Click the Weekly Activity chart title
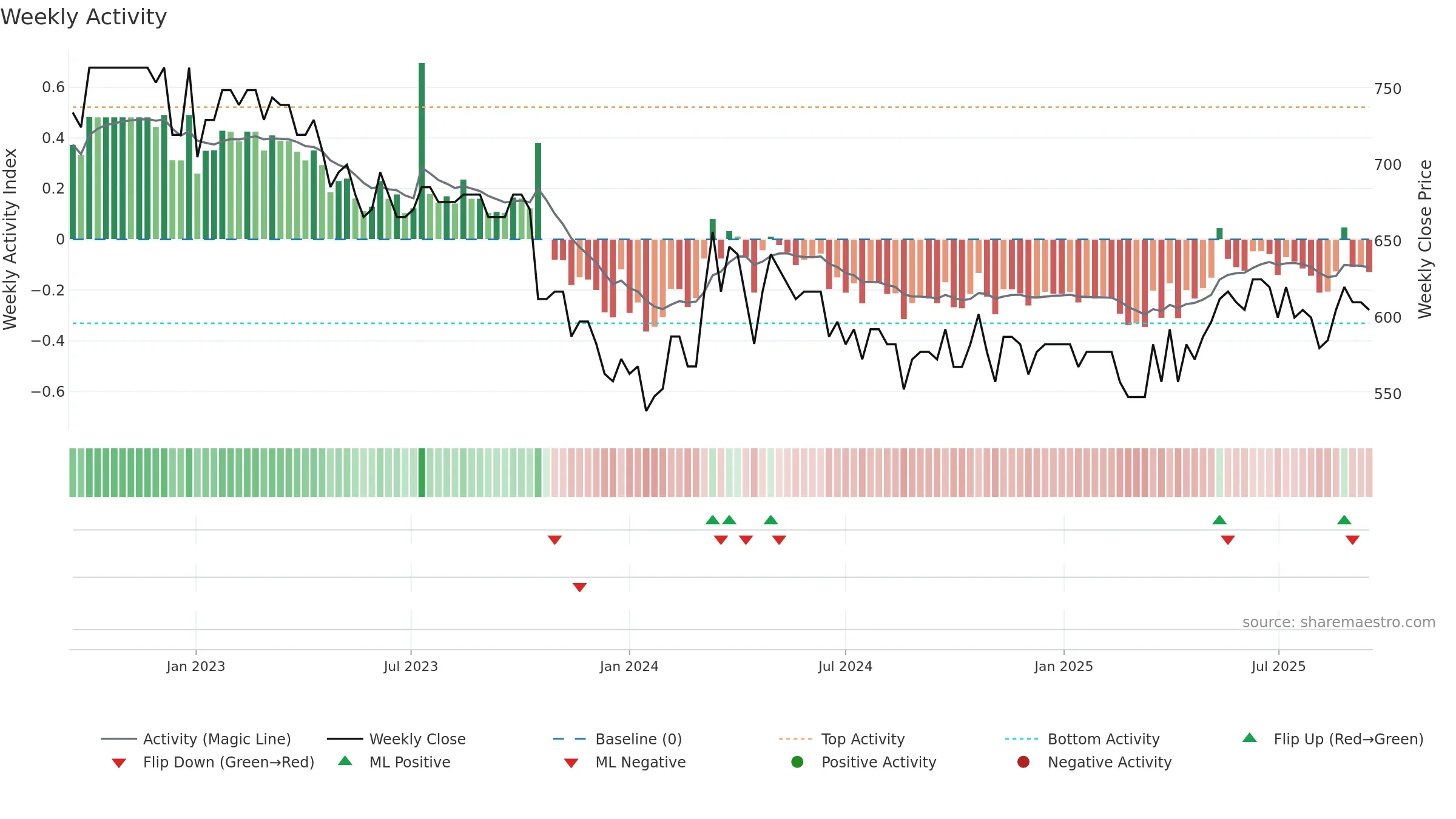The height and width of the screenshot is (819, 1456). [x=84, y=17]
